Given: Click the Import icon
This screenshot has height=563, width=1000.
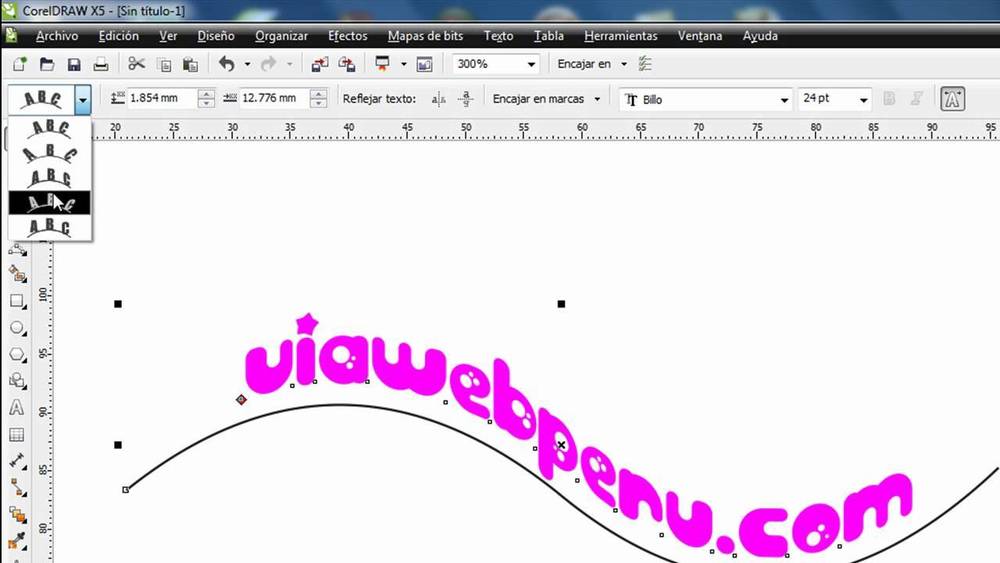Looking at the screenshot, I should coord(320,64).
